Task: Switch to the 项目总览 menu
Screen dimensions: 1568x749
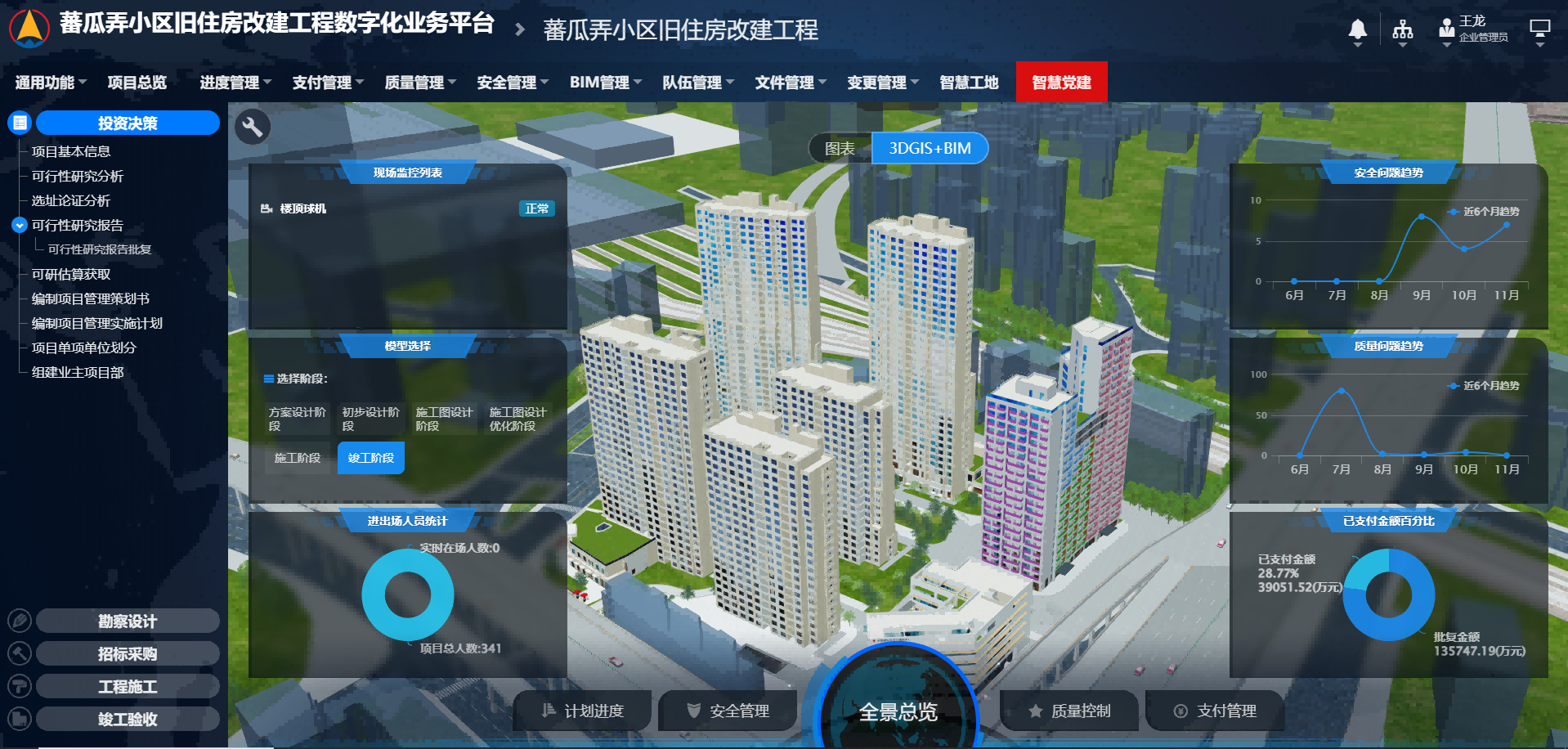Action: (137, 82)
